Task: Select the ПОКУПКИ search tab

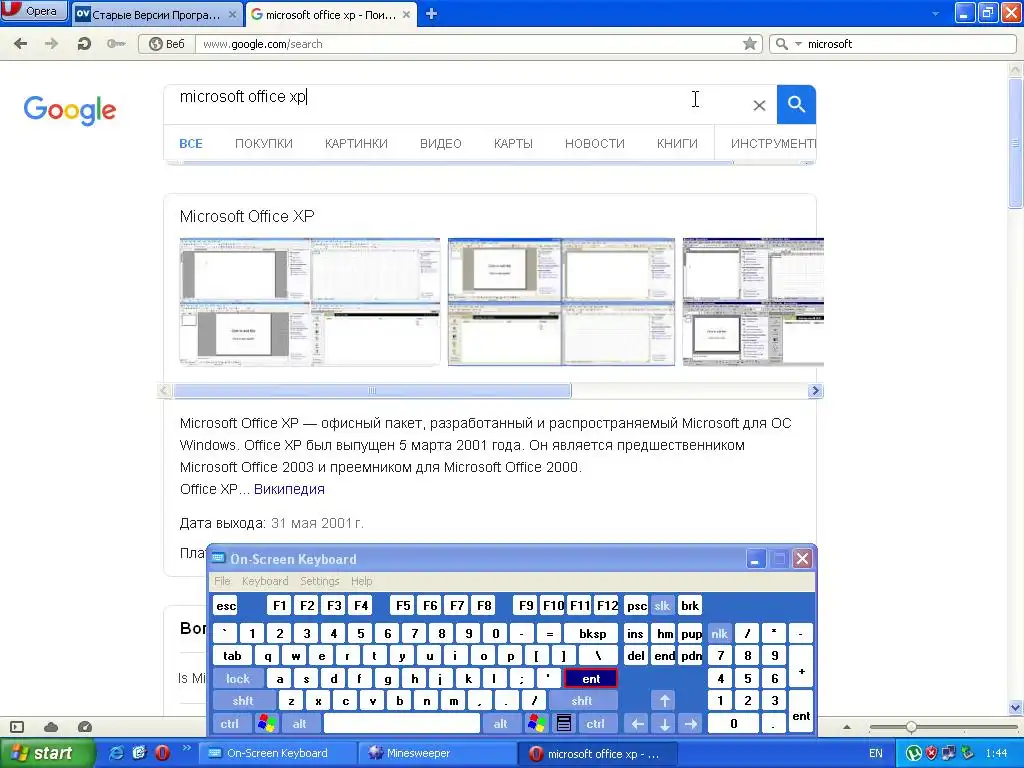Action: click(264, 144)
